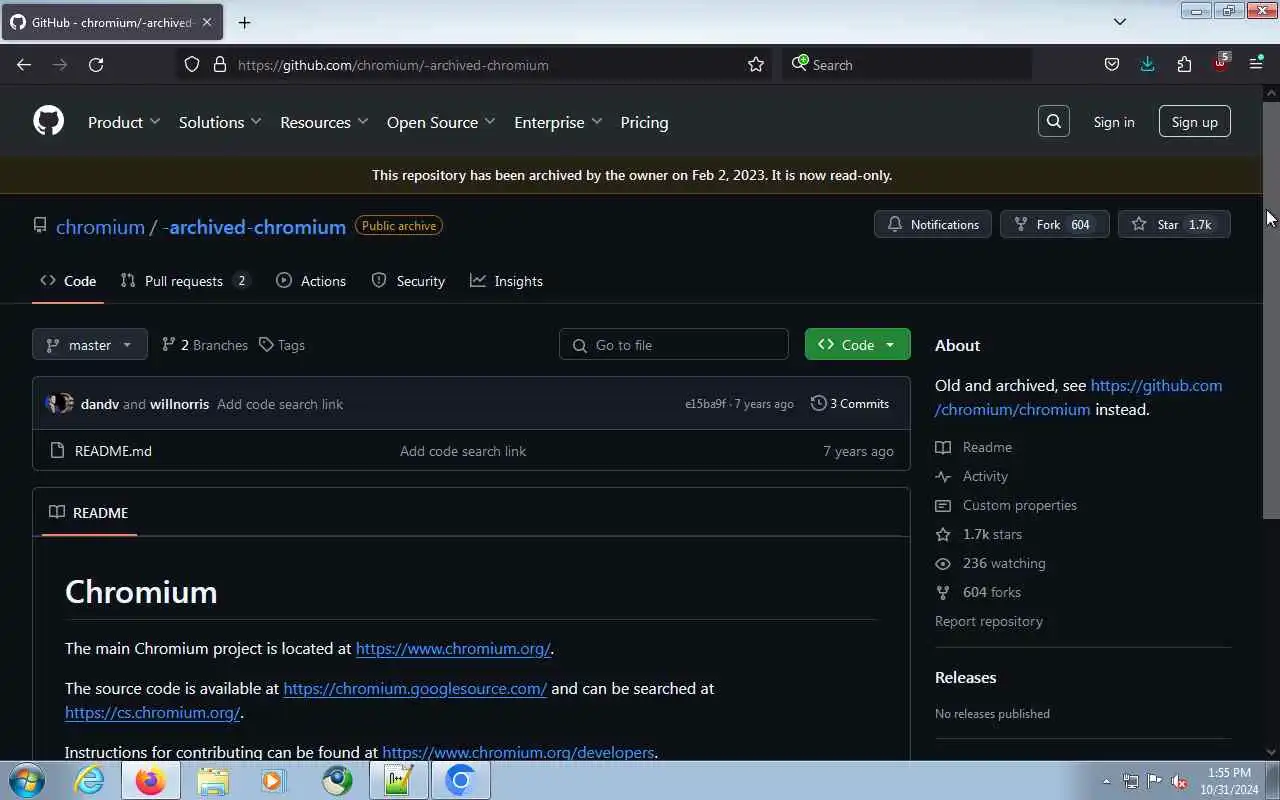The image size is (1280, 800).
Task: Switch to the Code tab
Action: [x=68, y=281]
